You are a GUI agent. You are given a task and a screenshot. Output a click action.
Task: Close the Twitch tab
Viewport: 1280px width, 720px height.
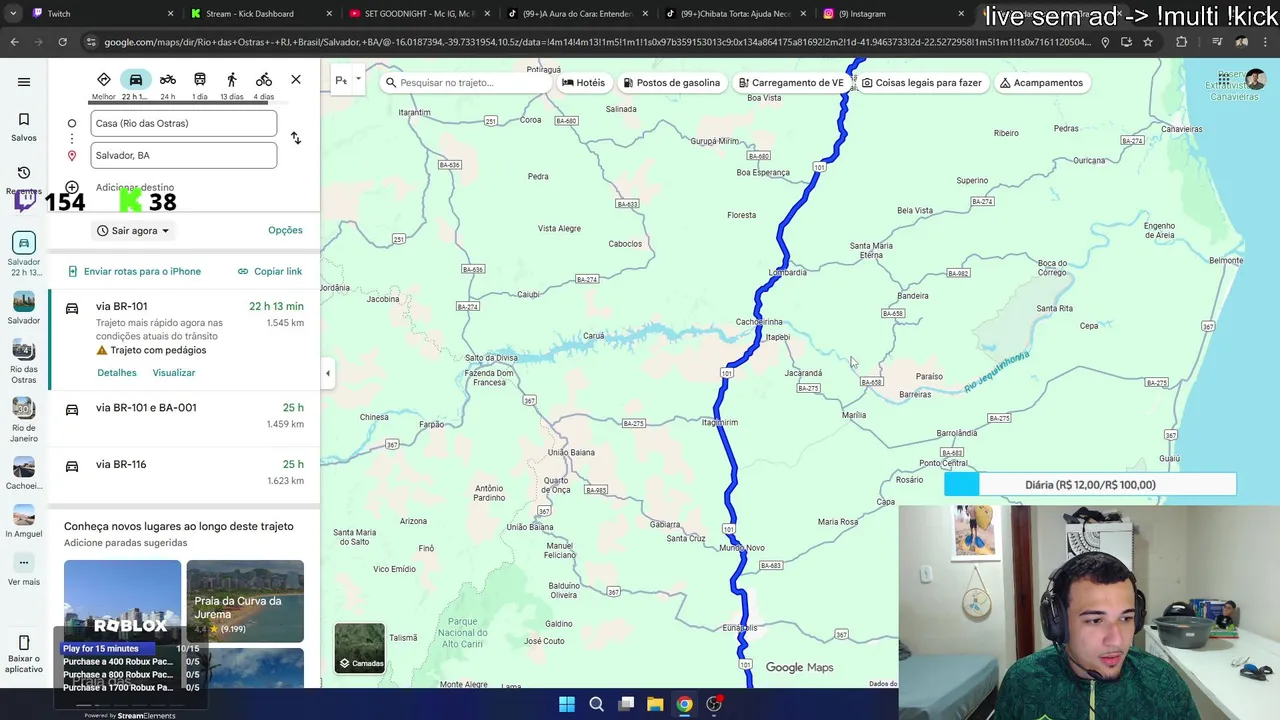pos(170,14)
